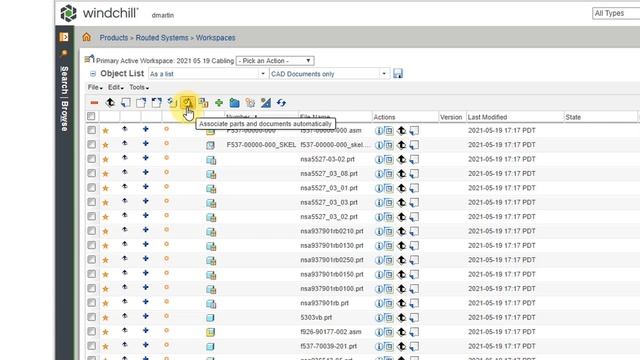Click the CAD document icon for F537-00000-000_SKEL

[210, 145]
